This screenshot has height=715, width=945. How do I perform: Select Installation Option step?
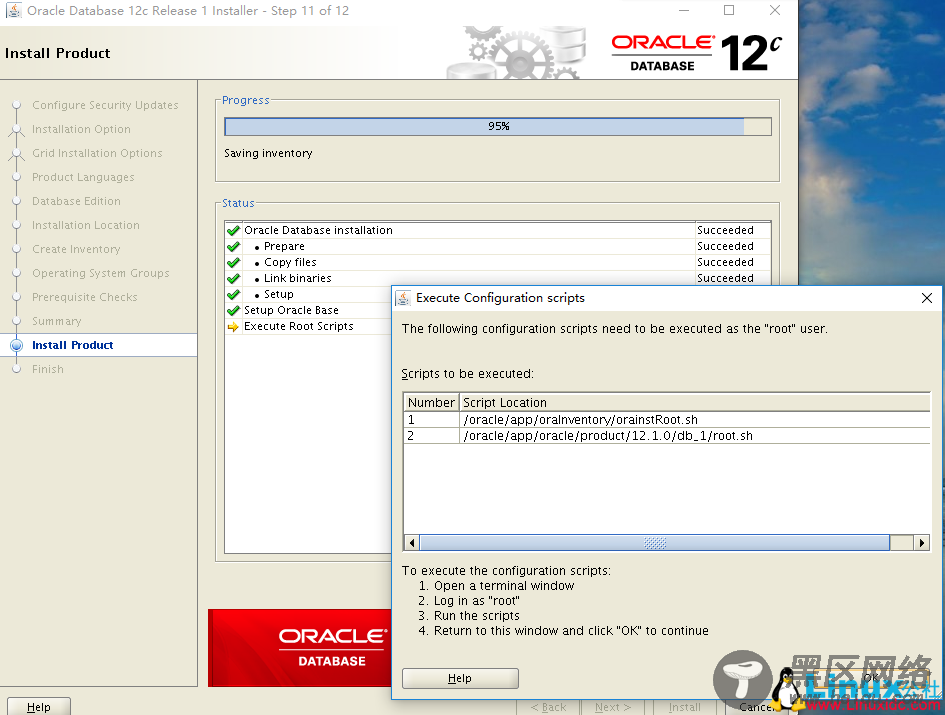(x=81, y=129)
